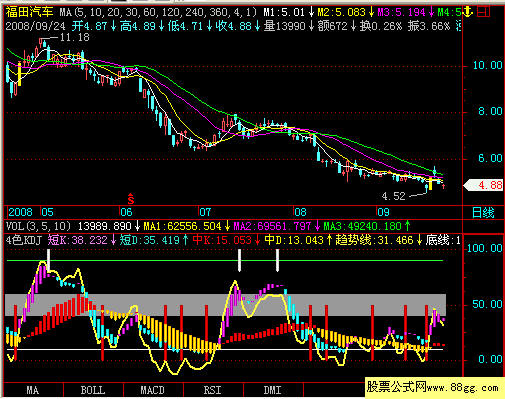Image resolution: width=505 pixels, height=399 pixels.
Task: Click the 中K:15.053 value
Action: tap(222, 240)
